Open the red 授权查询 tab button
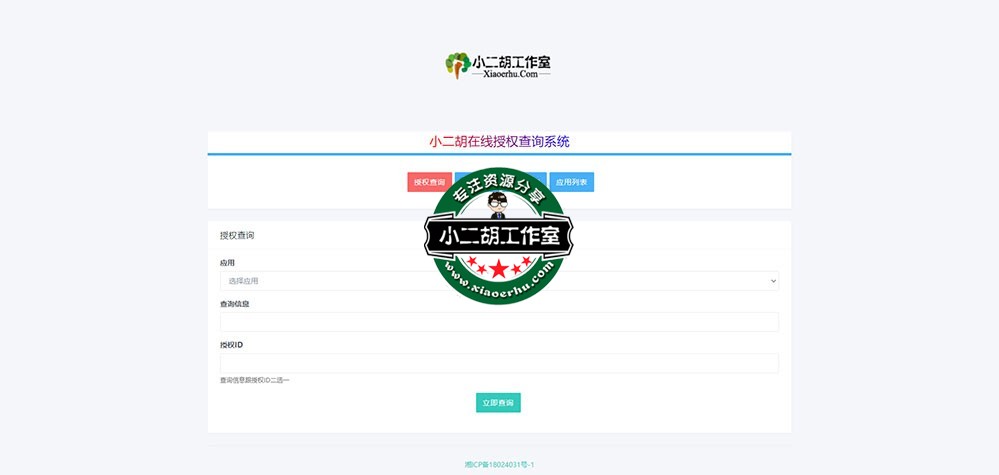Viewport: 999px width, 475px height. coord(429,183)
